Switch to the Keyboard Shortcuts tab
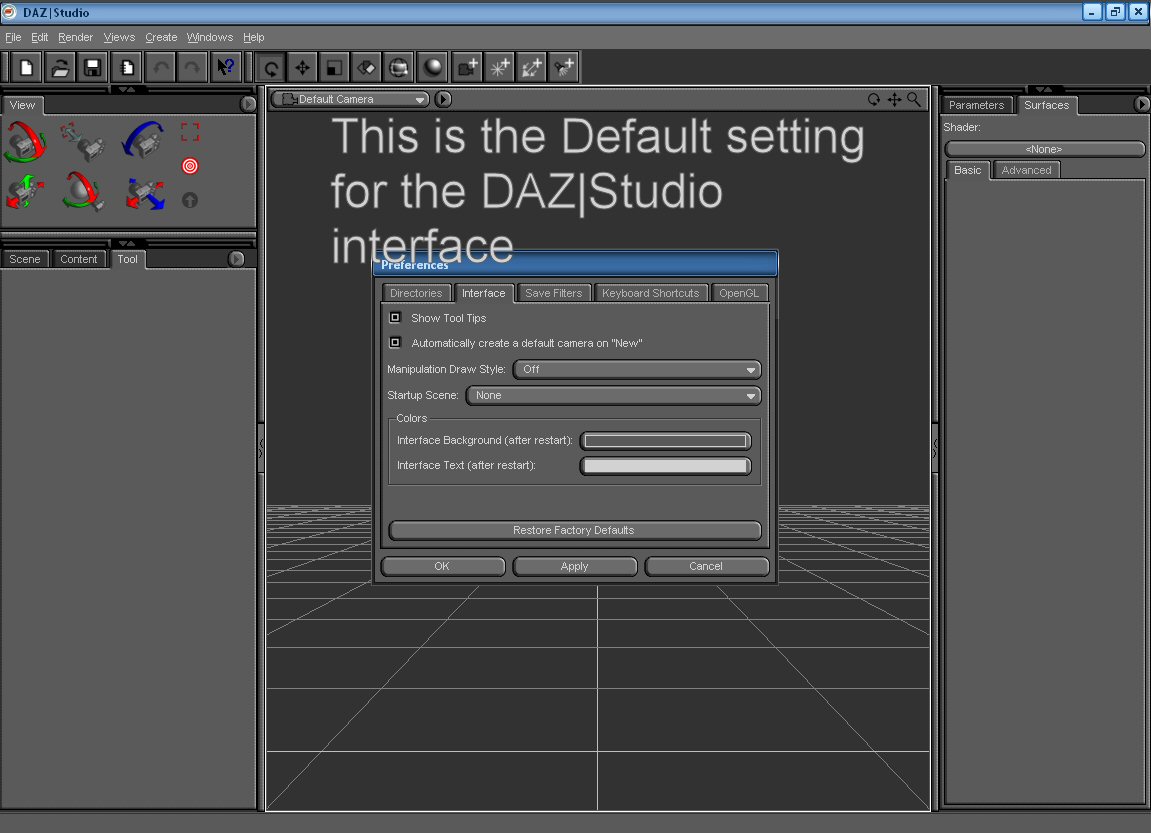Screen dimensions: 1151x833 pyautogui.click(x=650, y=293)
